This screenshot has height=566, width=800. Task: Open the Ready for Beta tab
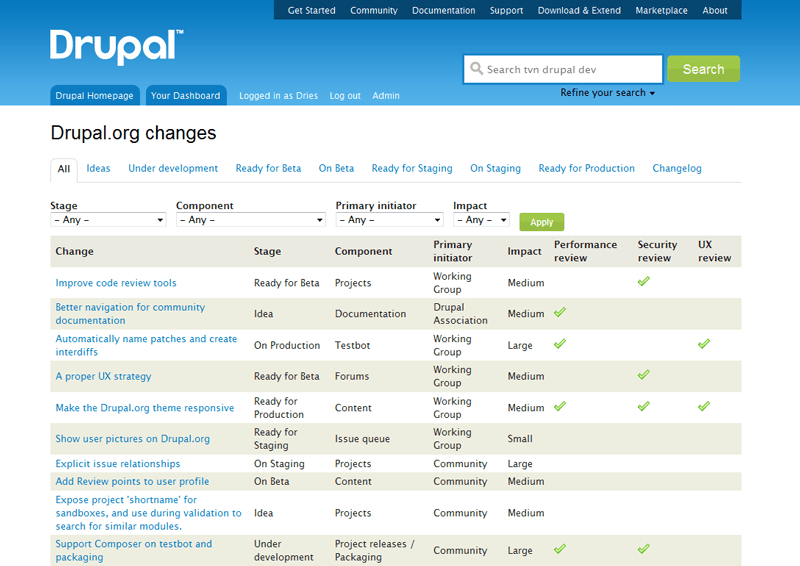pos(268,168)
